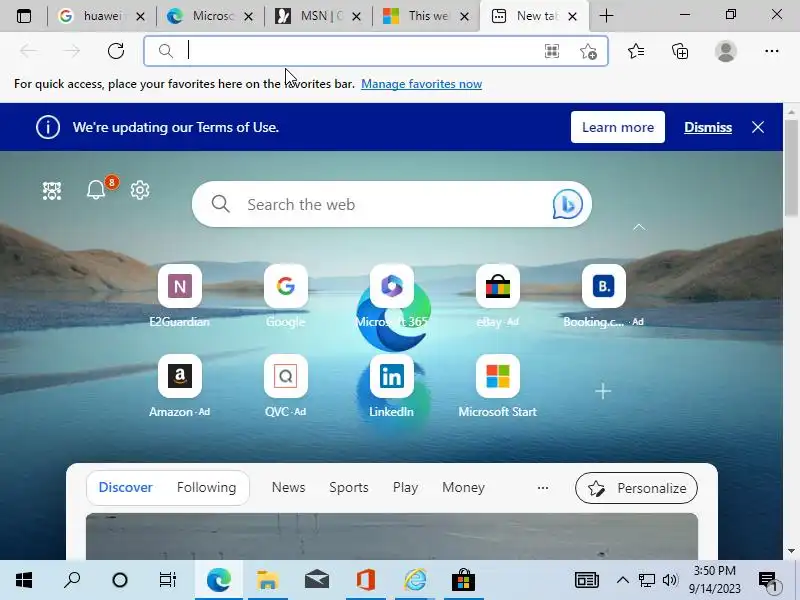800x600 pixels.
Task: Open a new tab with plus button
Action: [606, 16]
